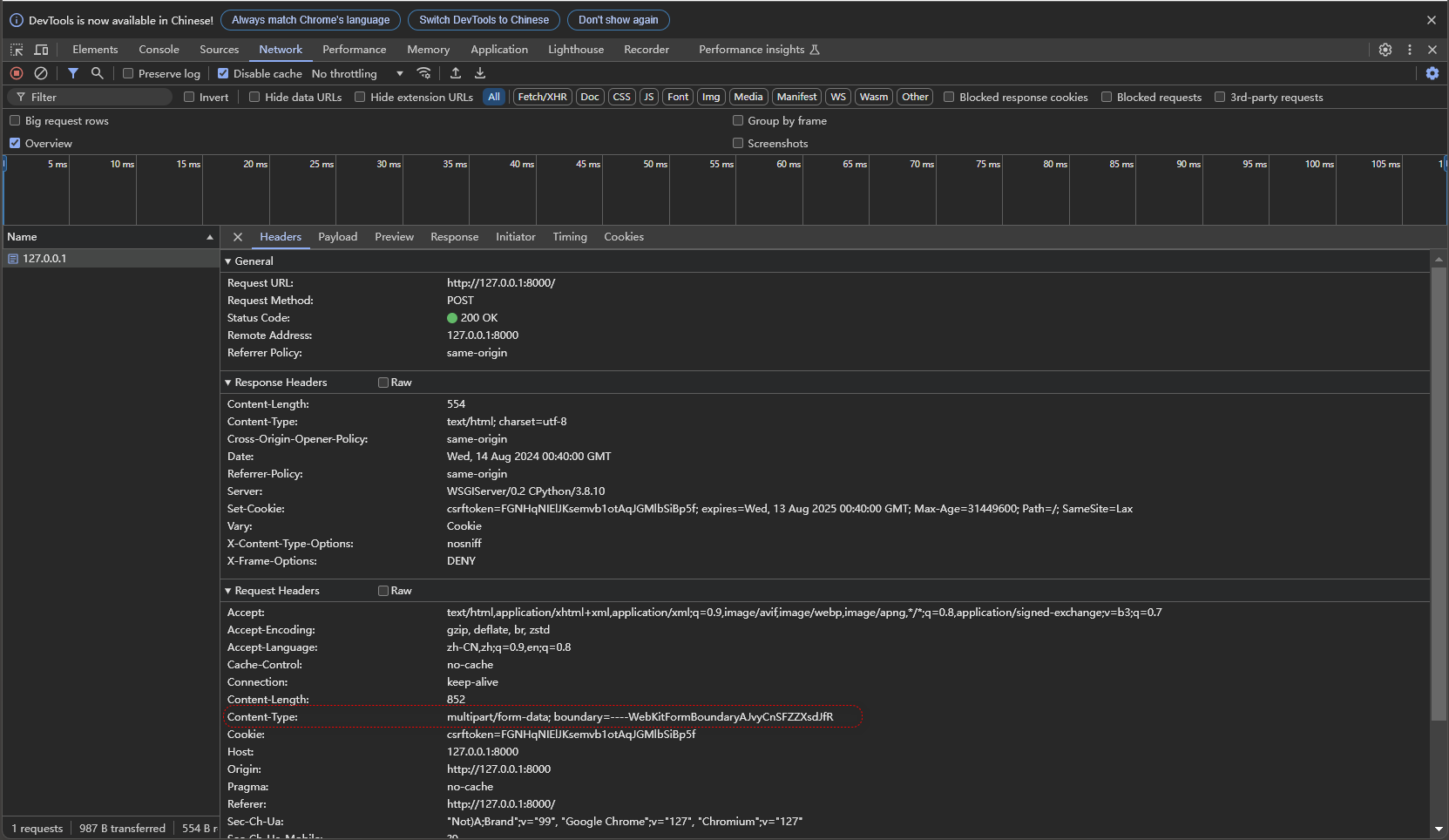Viewport: 1449px width, 840px height.
Task: Enable Blocked response cookies checkbox
Action: (949, 97)
